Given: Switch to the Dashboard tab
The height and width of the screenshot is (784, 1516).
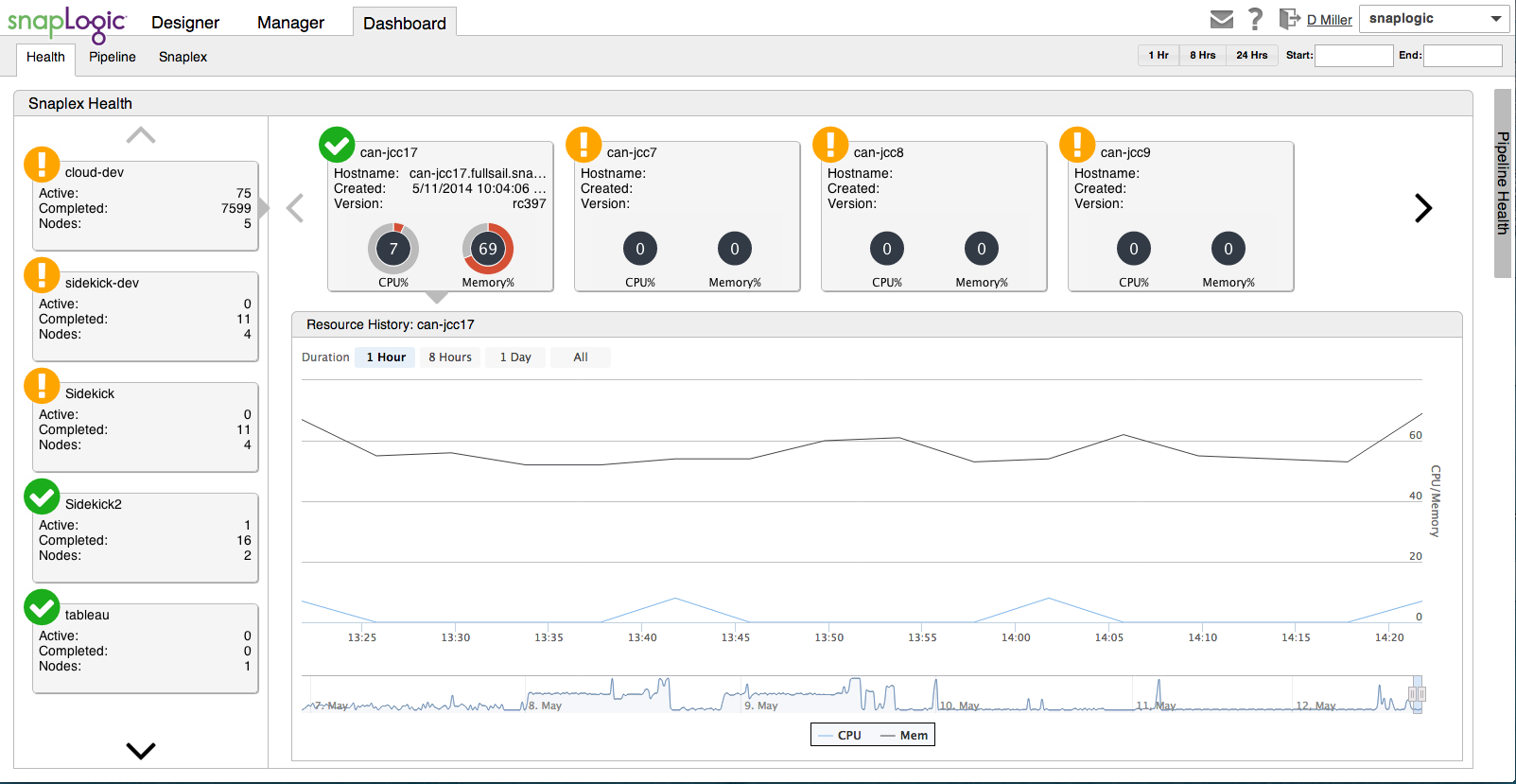Looking at the screenshot, I should [405, 23].
